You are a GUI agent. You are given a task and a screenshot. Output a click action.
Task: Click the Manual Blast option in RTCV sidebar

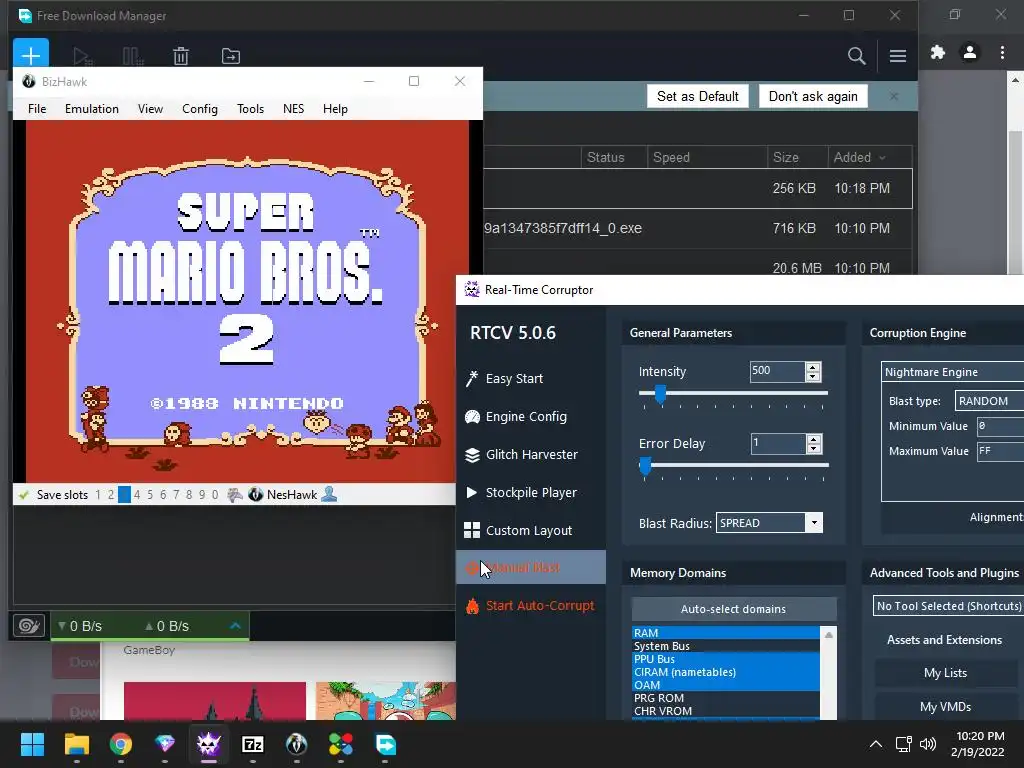click(x=531, y=568)
